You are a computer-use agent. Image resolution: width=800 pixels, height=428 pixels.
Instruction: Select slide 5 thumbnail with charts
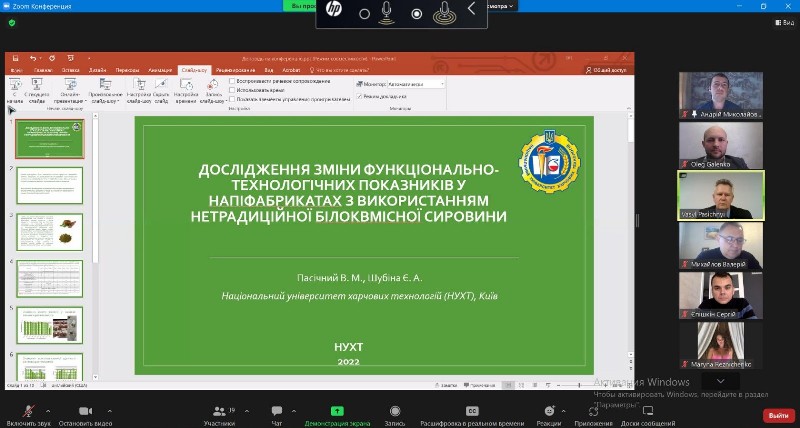click(49, 325)
